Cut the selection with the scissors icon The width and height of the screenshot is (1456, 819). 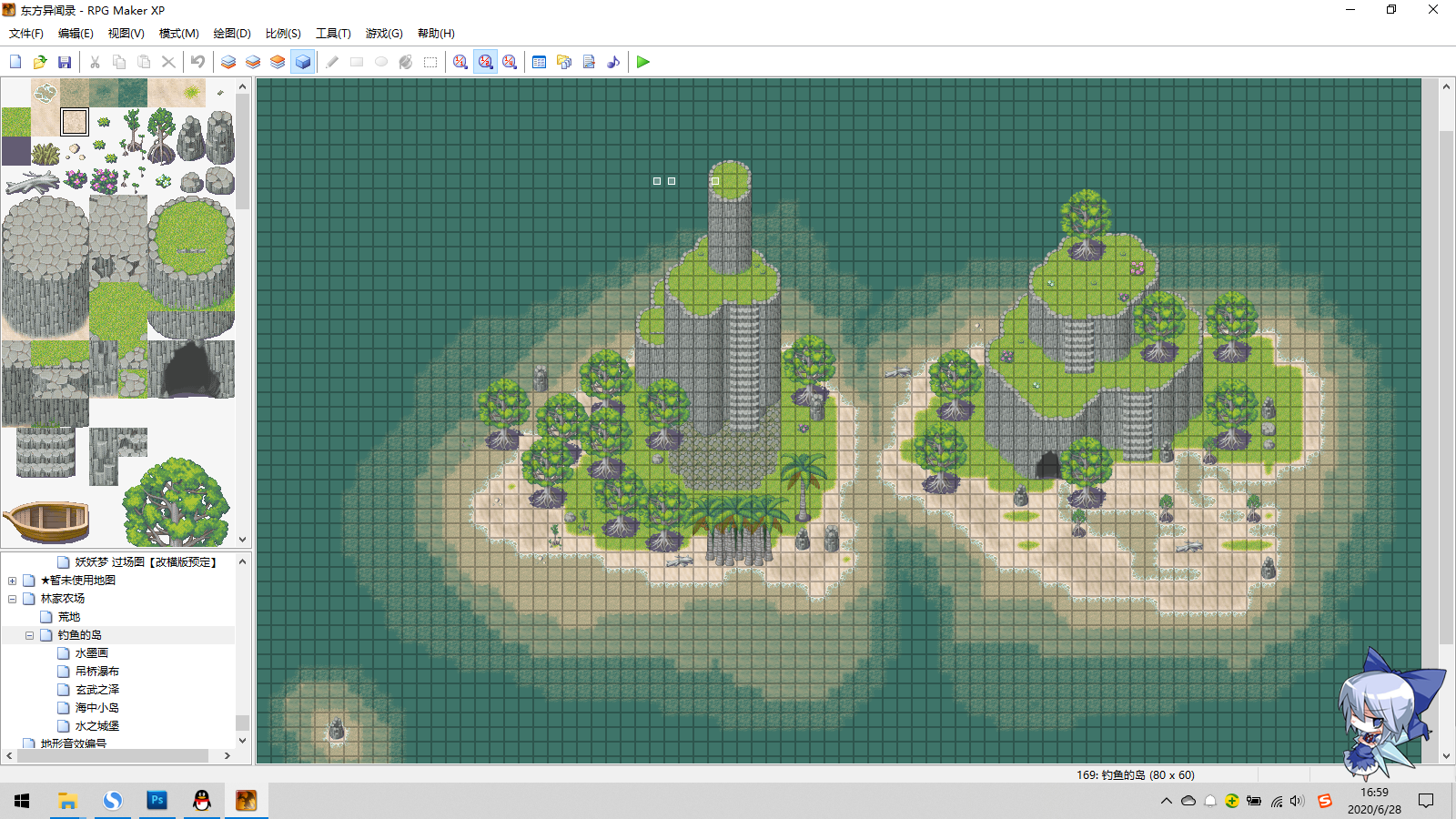click(x=95, y=62)
